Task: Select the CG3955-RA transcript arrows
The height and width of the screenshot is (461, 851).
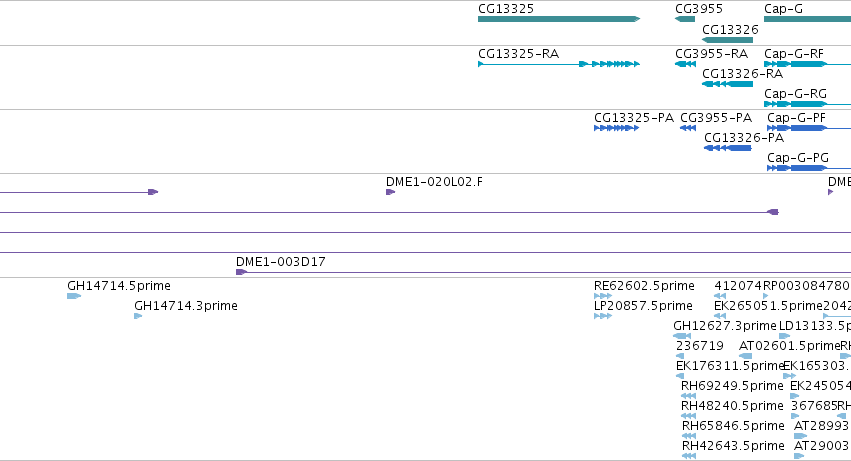Action: (x=685, y=64)
